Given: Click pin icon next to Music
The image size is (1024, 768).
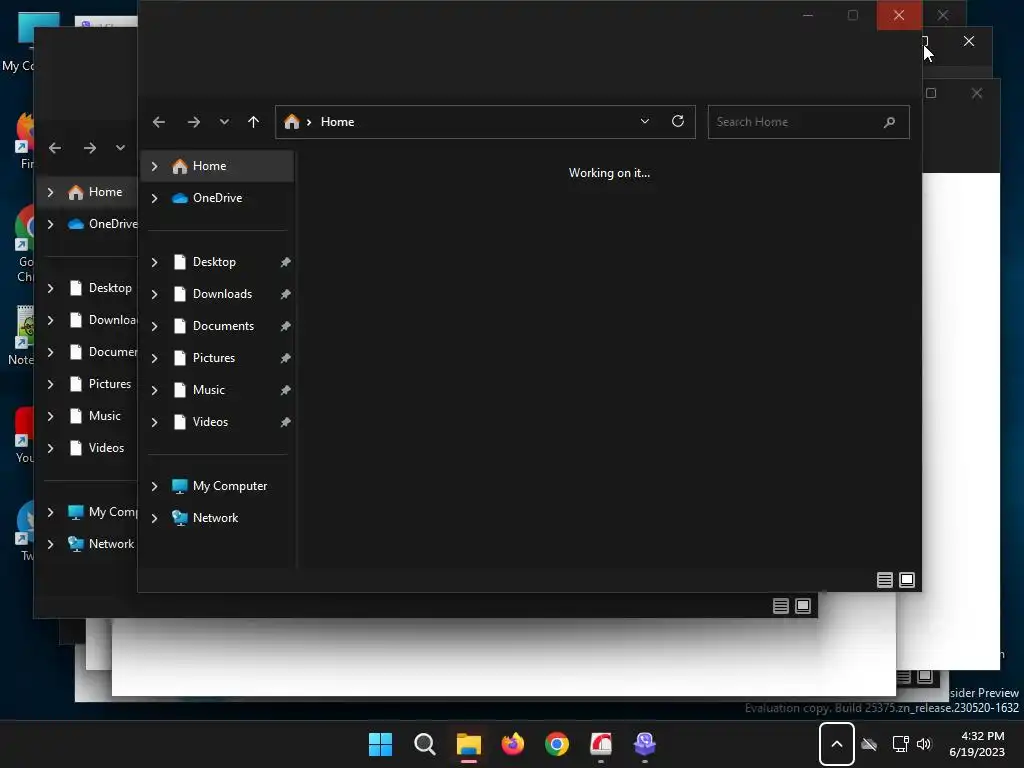Looking at the screenshot, I should [x=285, y=391].
